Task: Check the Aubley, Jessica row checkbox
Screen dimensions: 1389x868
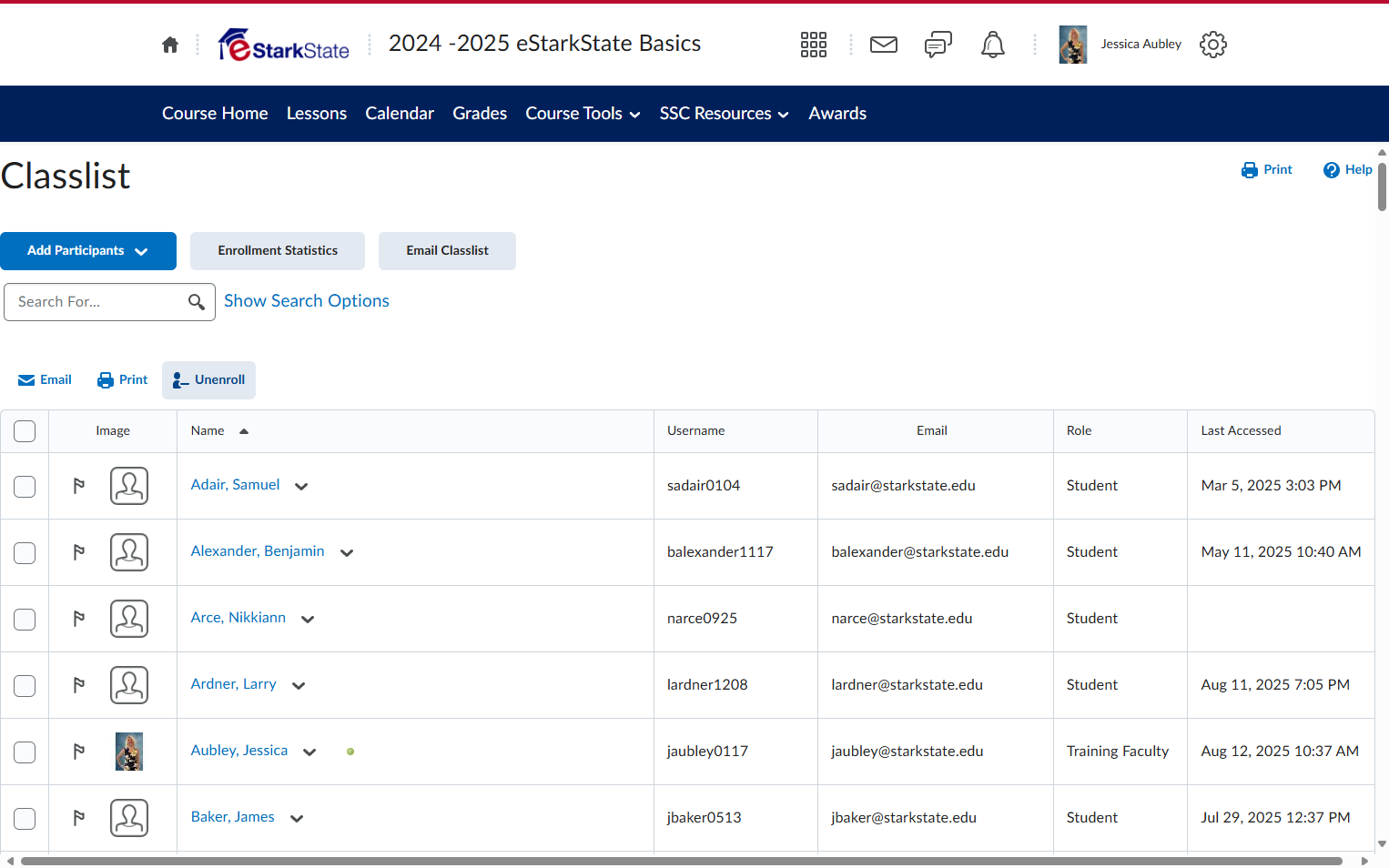Action: click(25, 752)
